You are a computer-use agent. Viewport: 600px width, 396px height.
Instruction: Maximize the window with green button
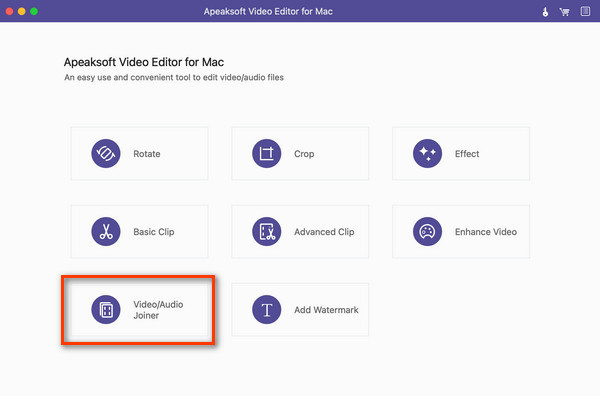coord(34,11)
